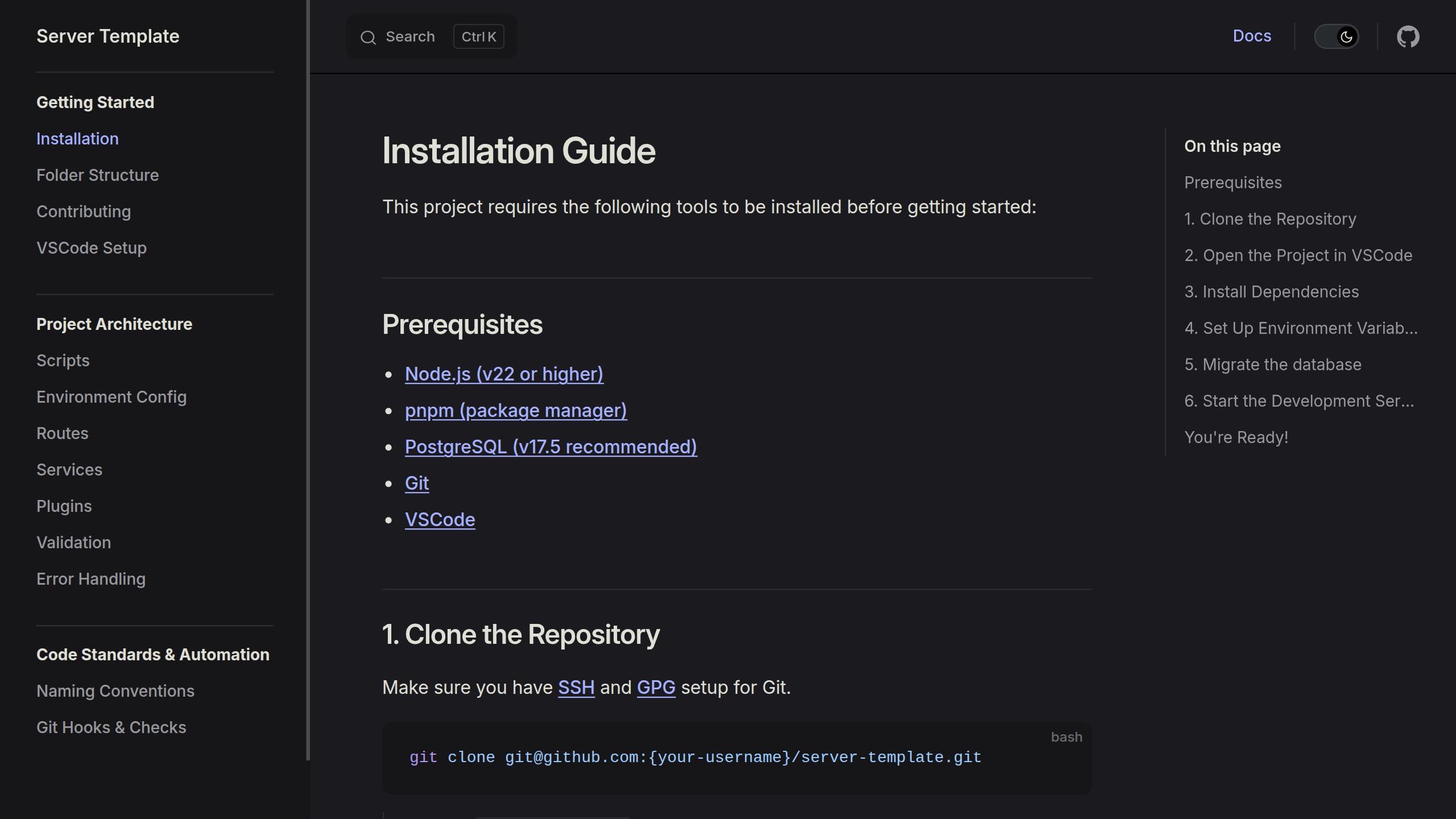1456x819 pixels.
Task: Open Environment Config sidebar page
Action: [x=111, y=397]
